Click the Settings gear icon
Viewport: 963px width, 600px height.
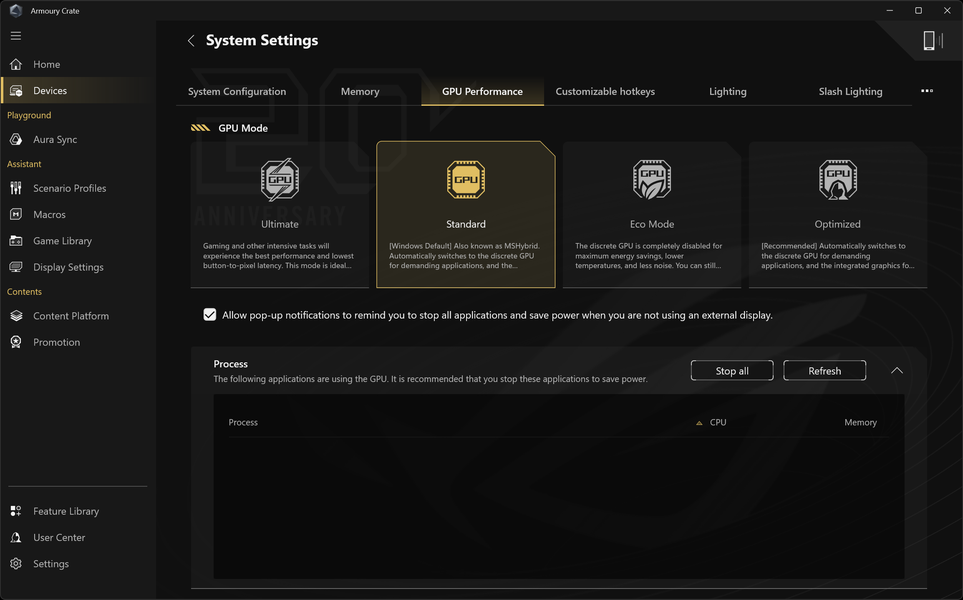[x=16, y=564]
